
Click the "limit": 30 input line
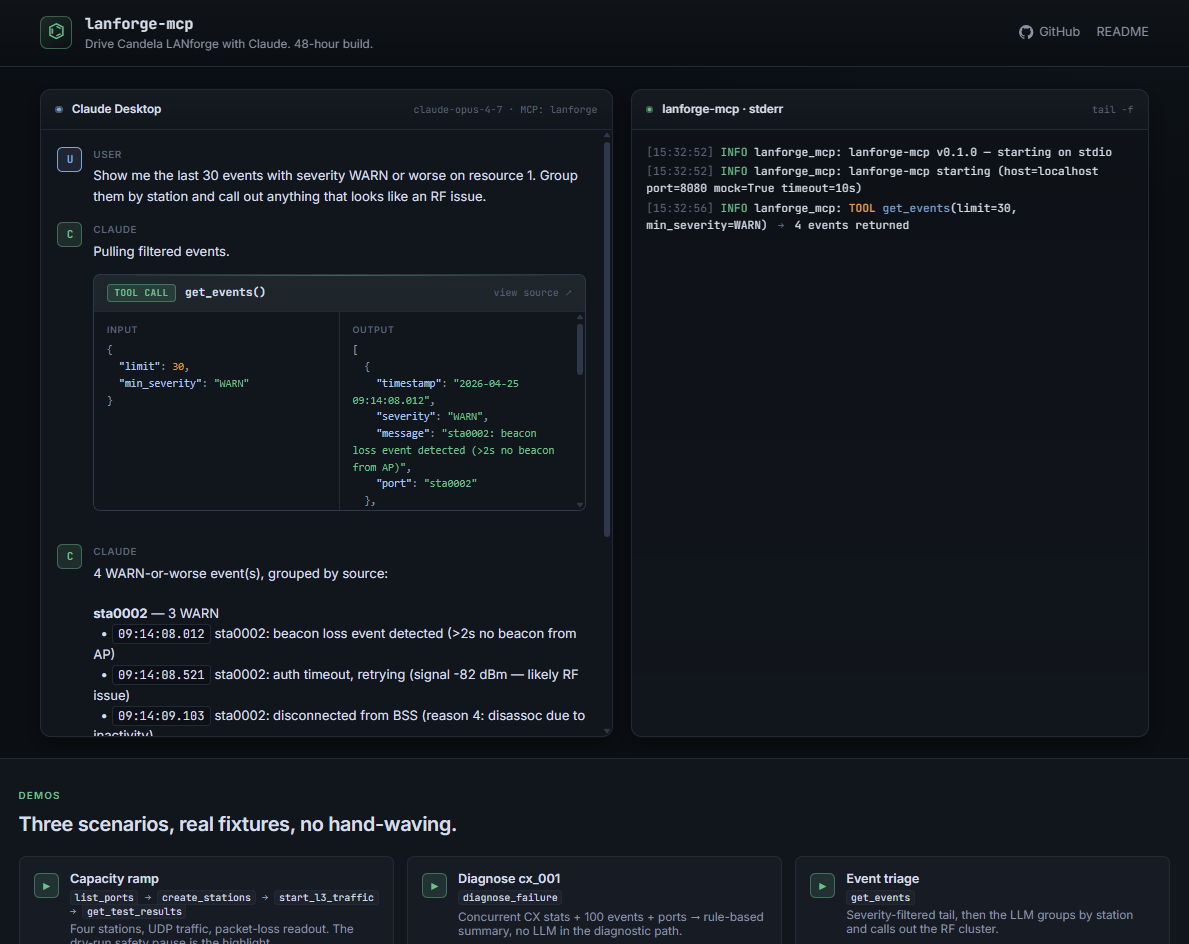coord(154,366)
